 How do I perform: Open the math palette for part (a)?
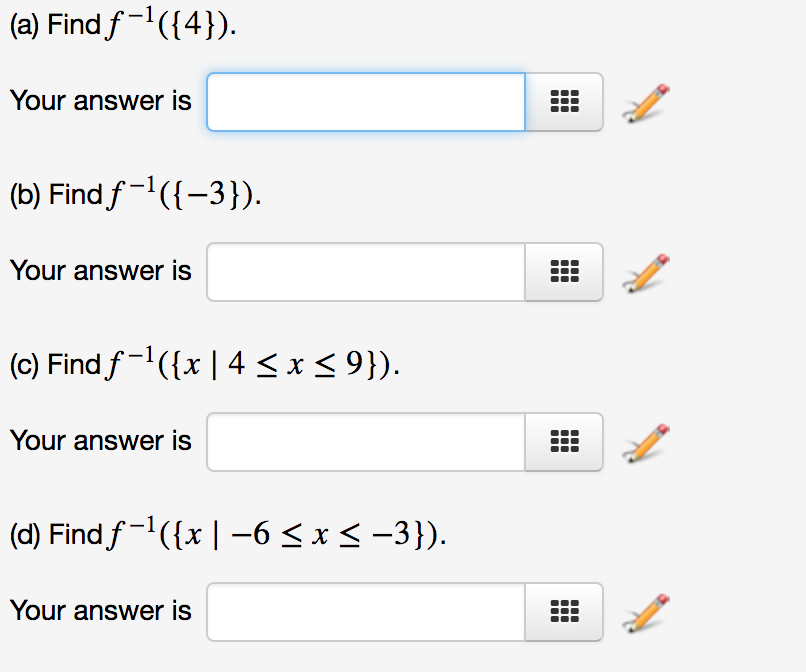[x=564, y=101]
